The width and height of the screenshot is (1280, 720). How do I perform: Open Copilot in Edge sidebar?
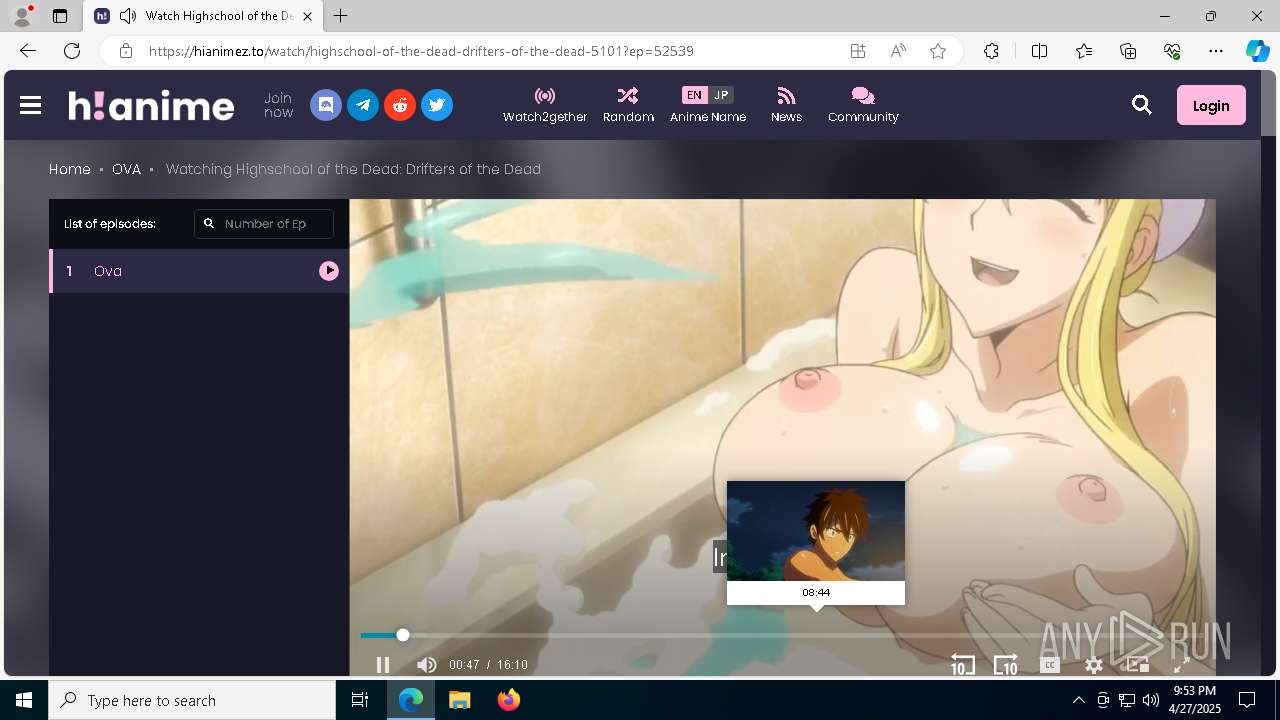1257,51
